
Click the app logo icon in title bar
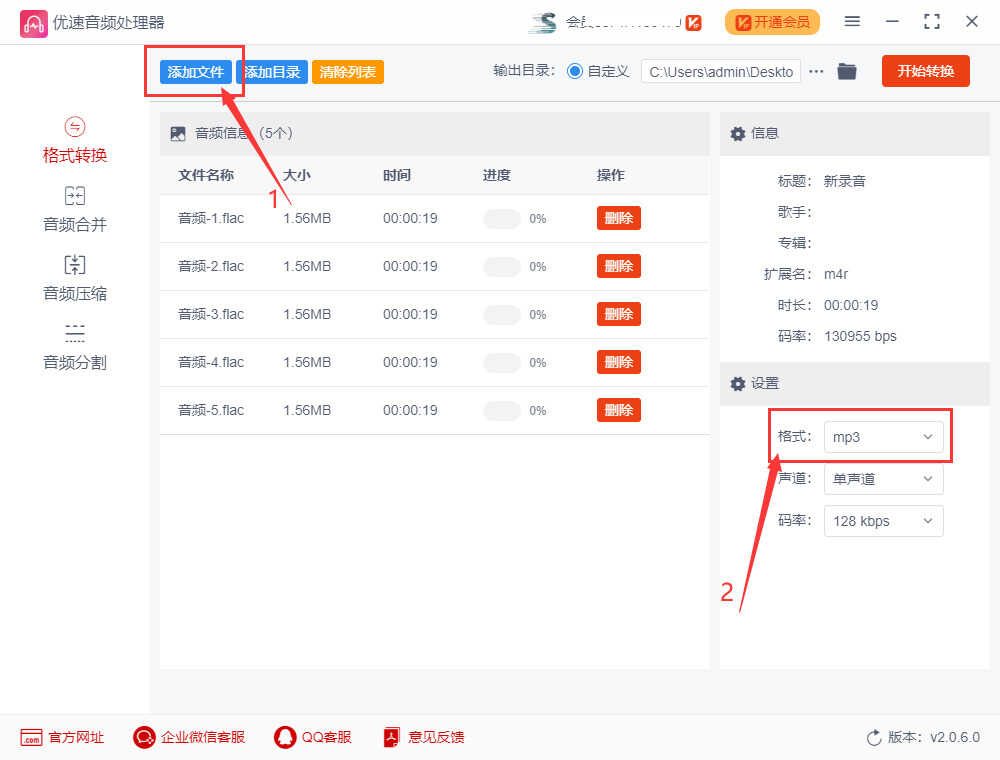pyautogui.click(x=33, y=24)
